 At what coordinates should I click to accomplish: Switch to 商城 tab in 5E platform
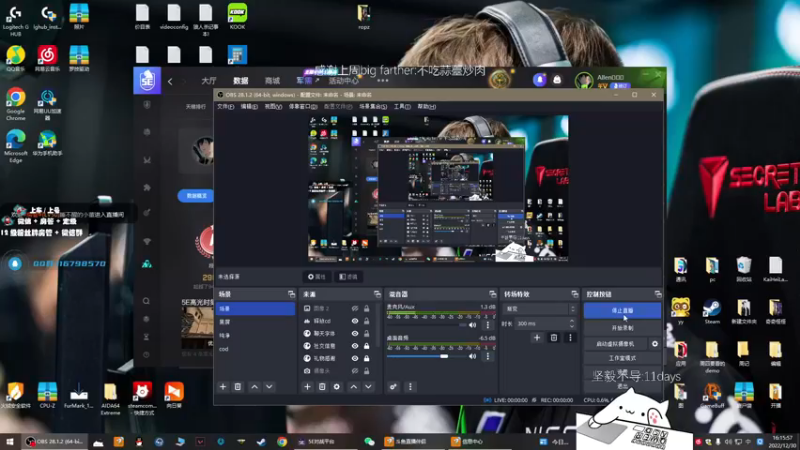[272, 81]
